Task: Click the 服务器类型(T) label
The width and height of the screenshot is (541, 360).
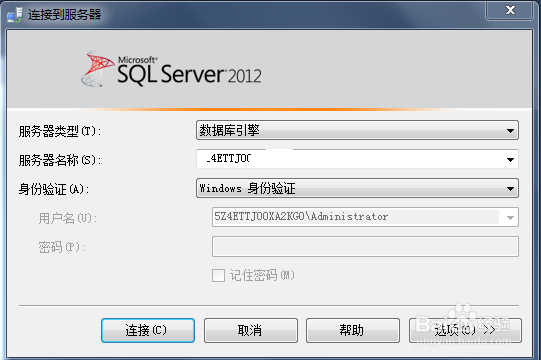Action: [60, 131]
